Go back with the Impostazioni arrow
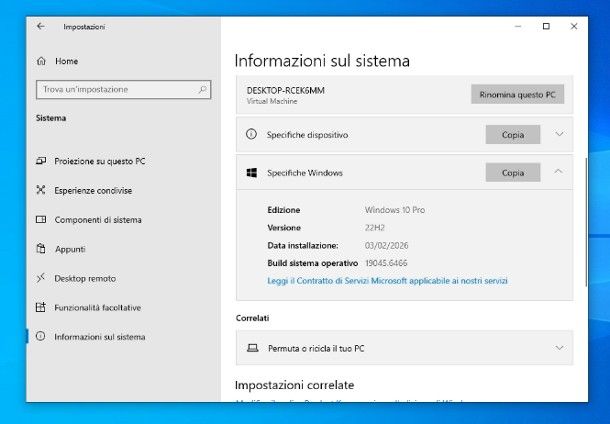This screenshot has height=424, width=610. [x=40, y=26]
